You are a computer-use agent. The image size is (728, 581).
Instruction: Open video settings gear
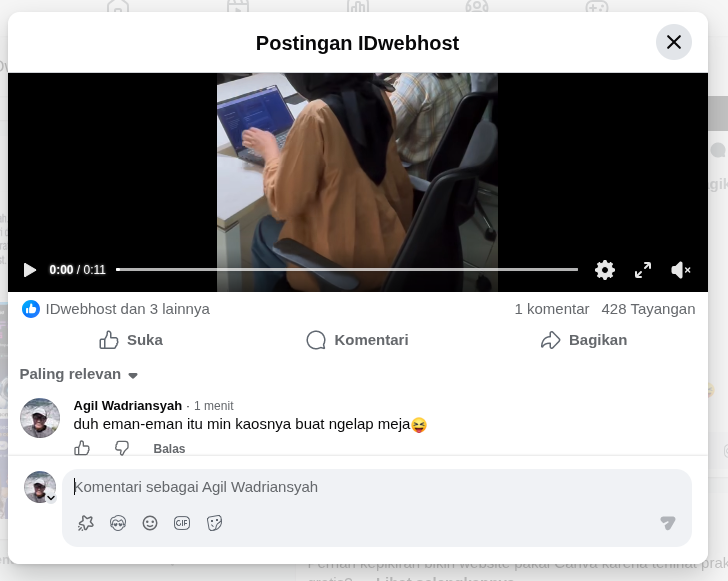tap(604, 270)
